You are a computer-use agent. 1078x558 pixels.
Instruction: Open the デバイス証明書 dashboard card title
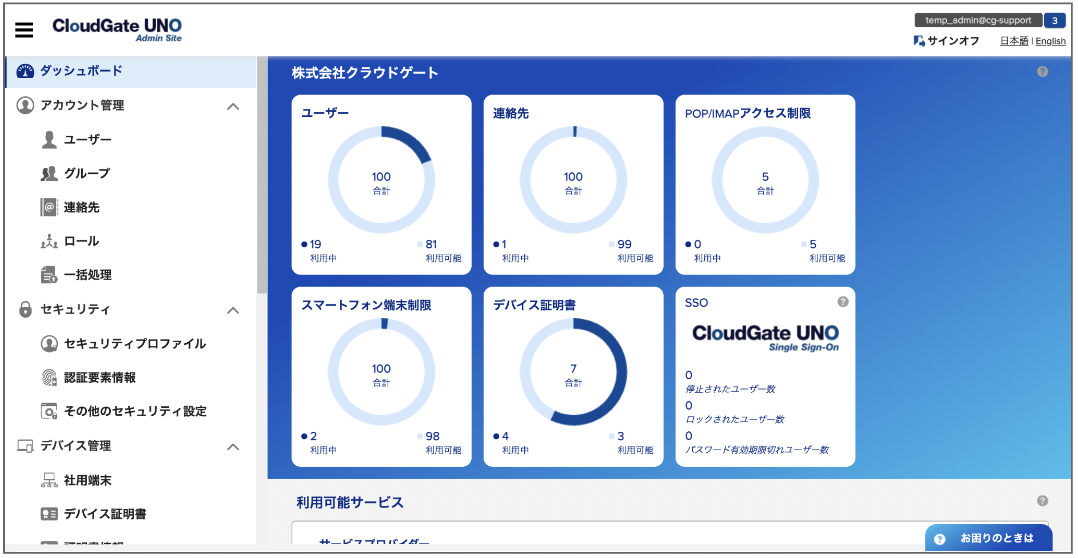pyautogui.click(x=534, y=306)
